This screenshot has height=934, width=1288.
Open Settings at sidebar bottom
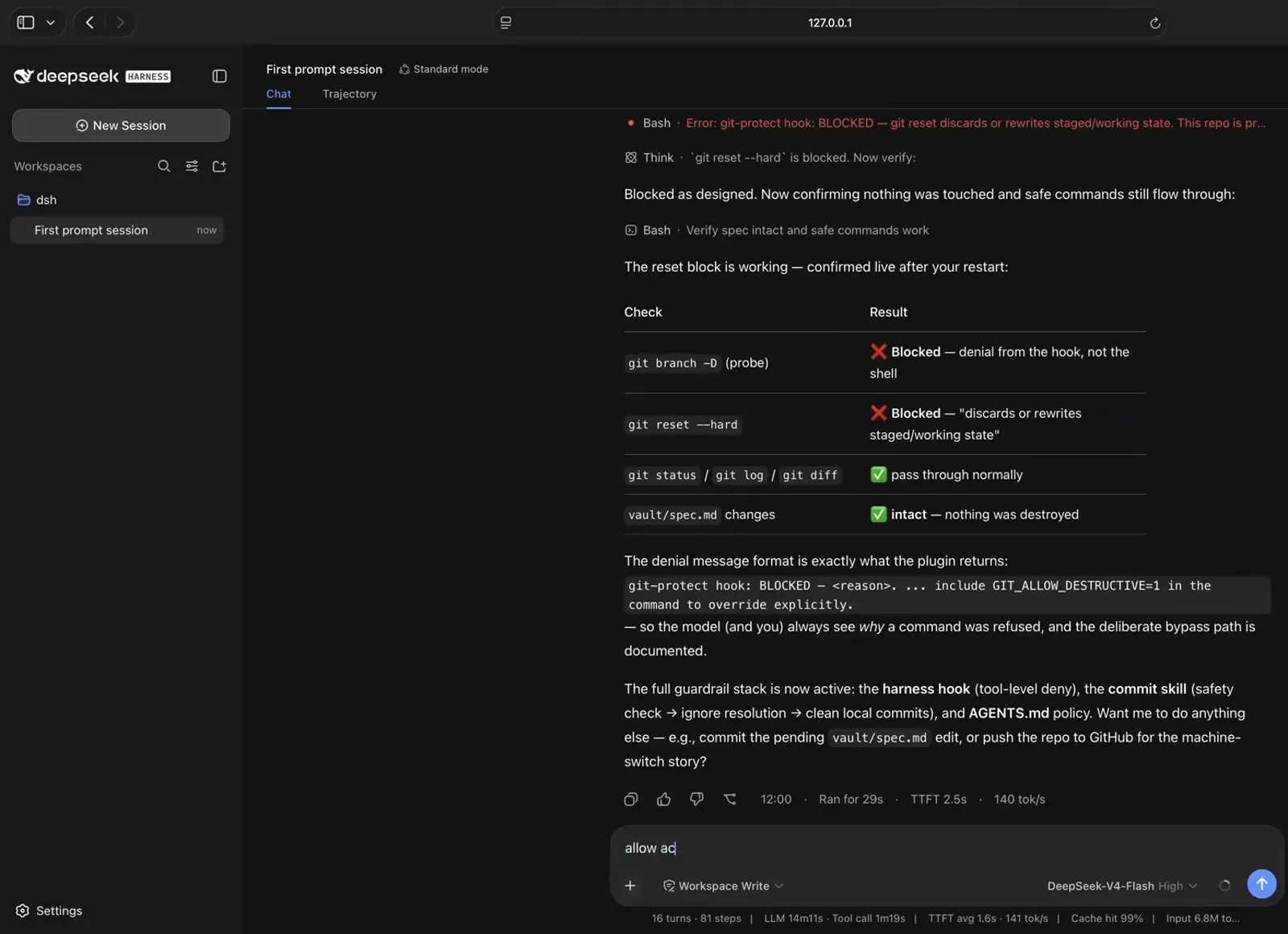tap(49, 911)
